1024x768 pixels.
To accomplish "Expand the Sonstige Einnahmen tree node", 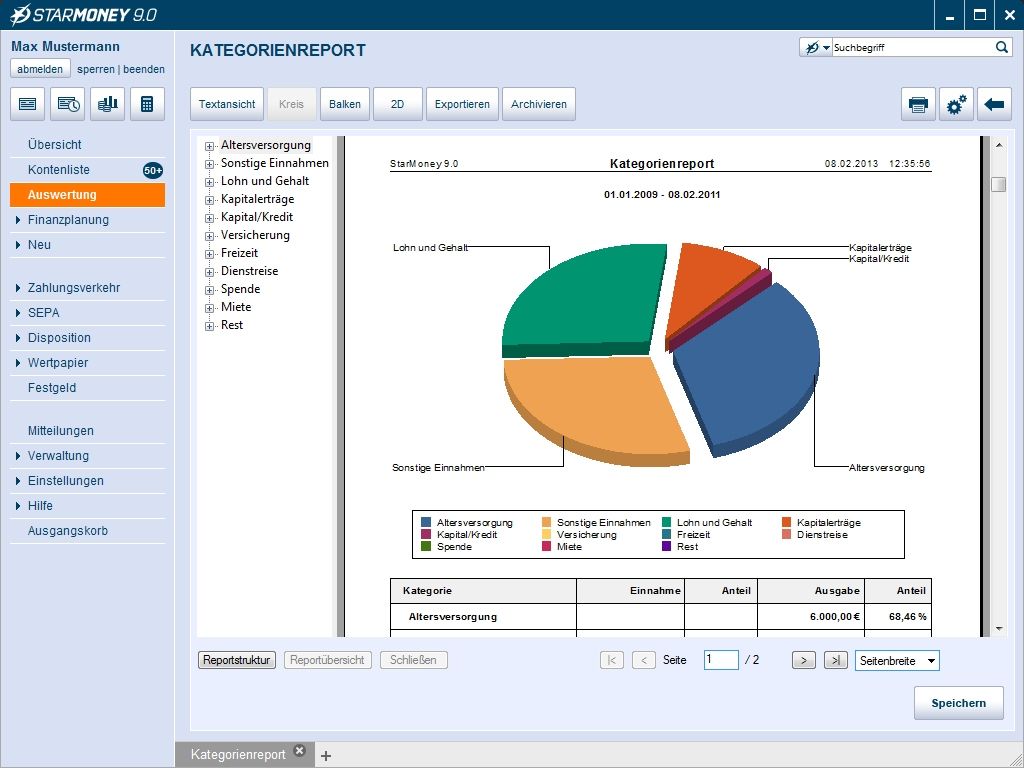I will (209, 164).
